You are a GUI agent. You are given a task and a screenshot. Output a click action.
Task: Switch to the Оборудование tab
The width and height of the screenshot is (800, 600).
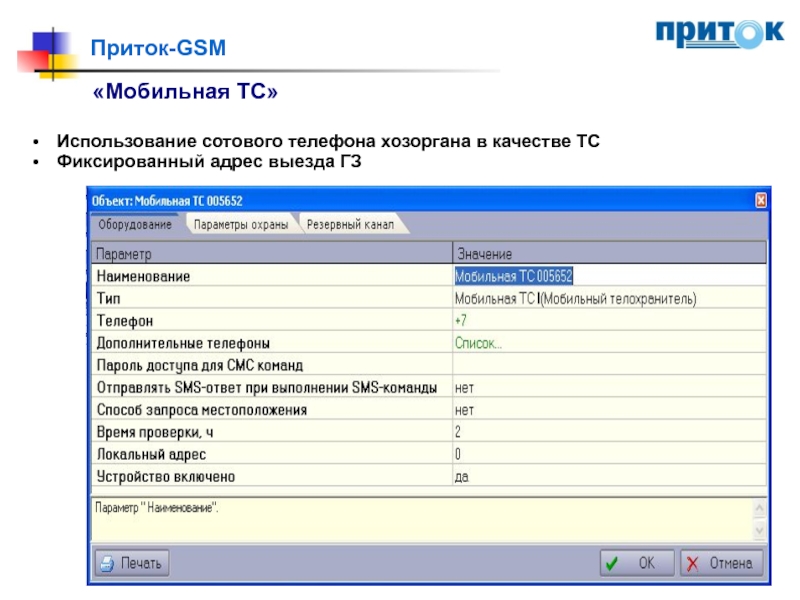pyautogui.click(x=135, y=224)
